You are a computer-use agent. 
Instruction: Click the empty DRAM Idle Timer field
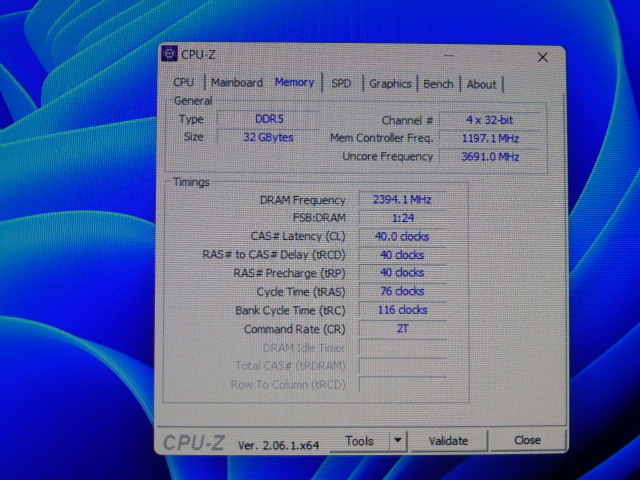(402, 348)
